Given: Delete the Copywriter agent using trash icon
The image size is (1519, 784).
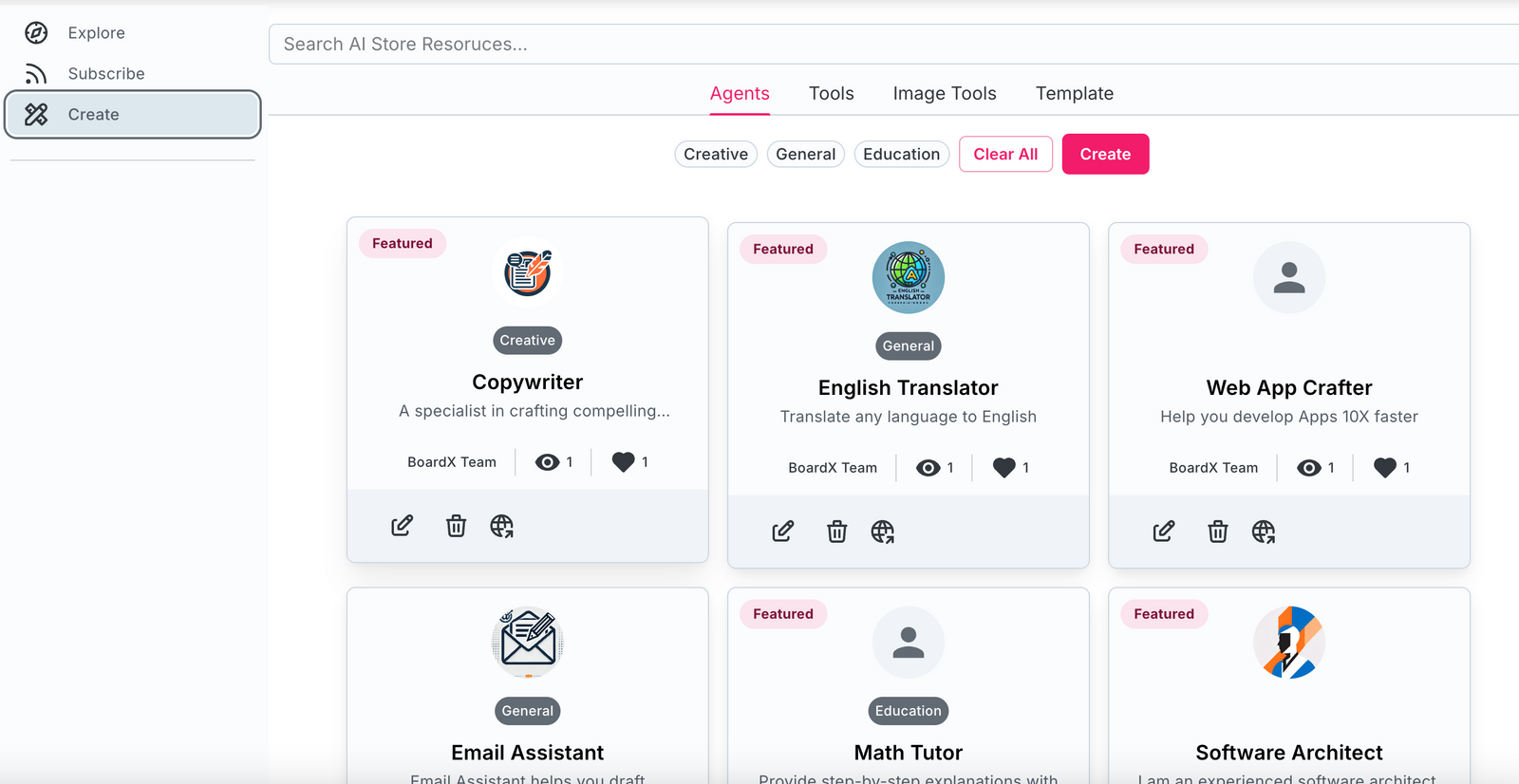Looking at the screenshot, I should click(x=457, y=526).
